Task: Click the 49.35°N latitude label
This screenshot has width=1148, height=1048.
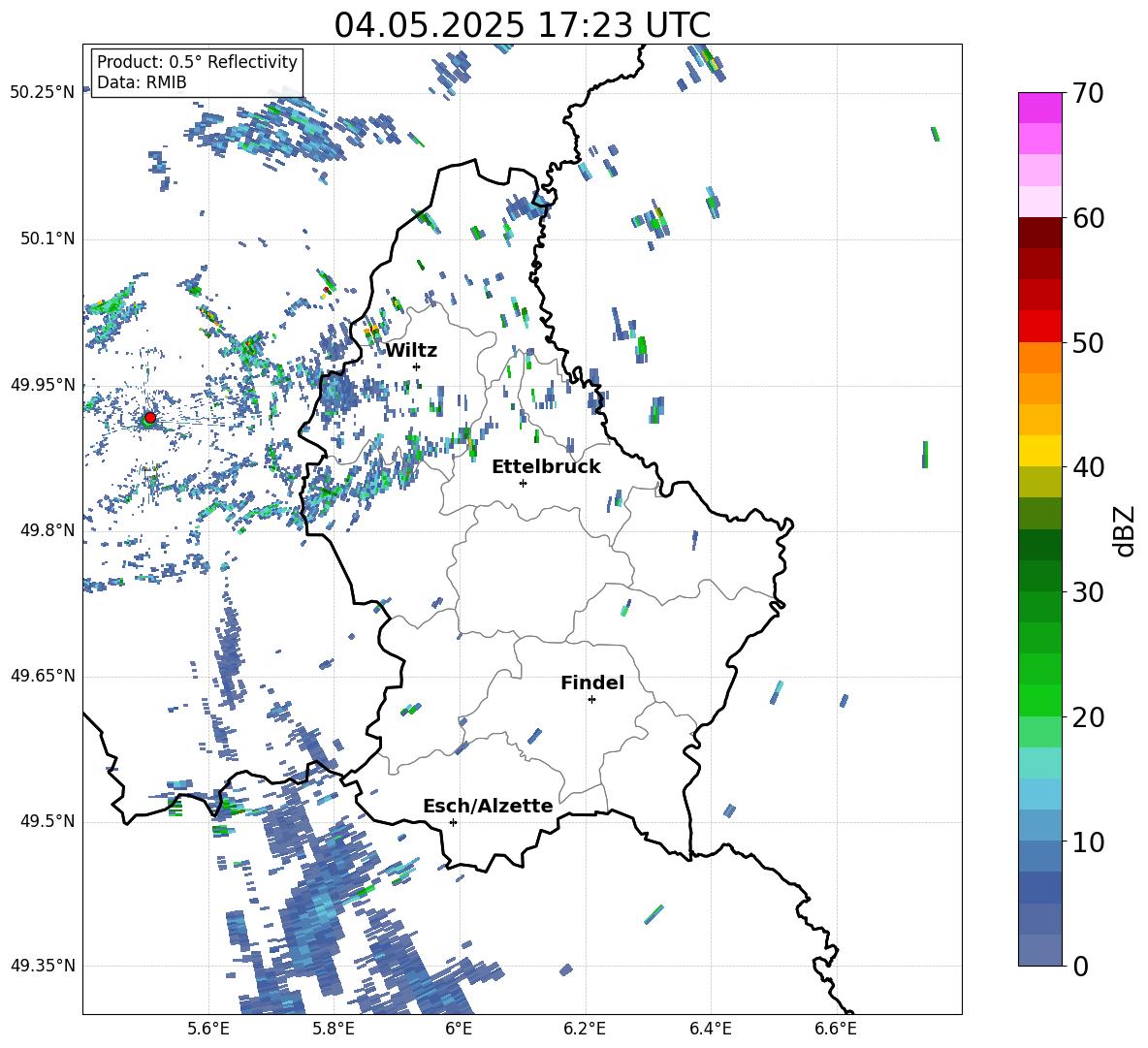Action: coord(43,966)
